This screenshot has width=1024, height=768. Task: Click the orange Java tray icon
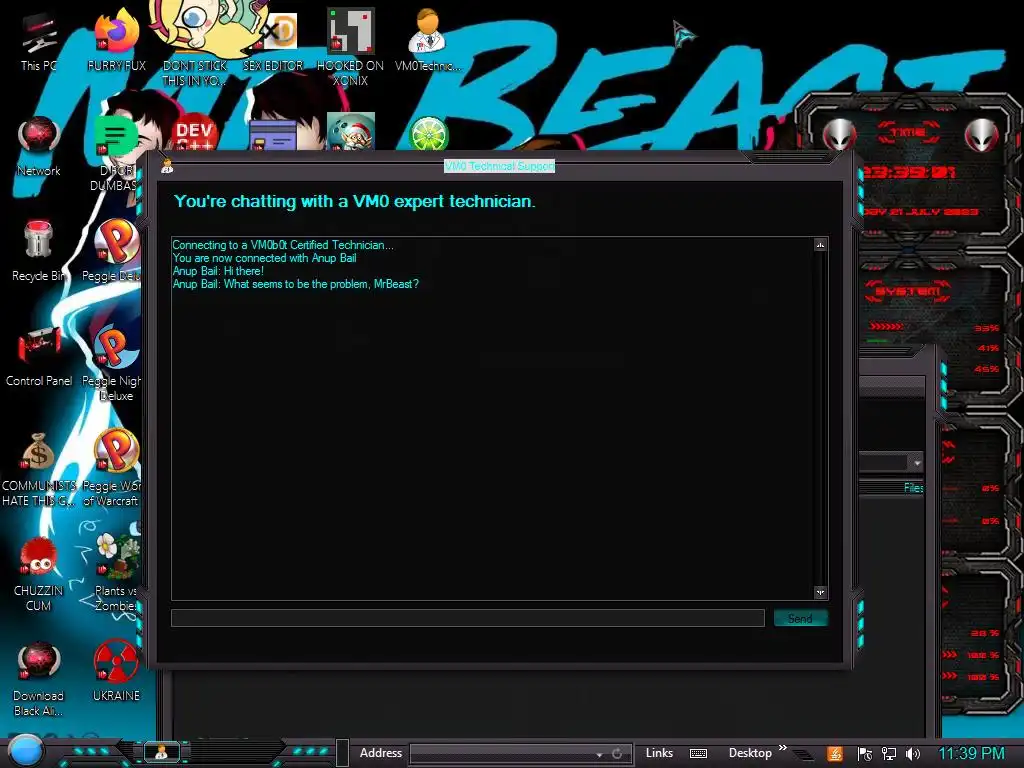pos(835,754)
